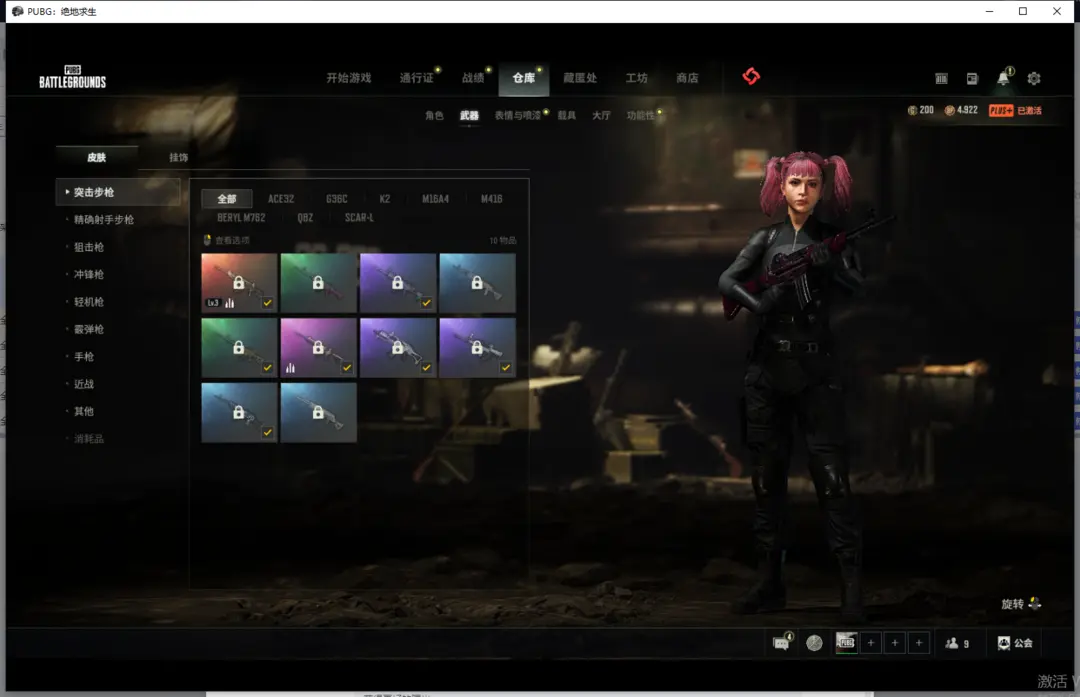This screenshot has width=1080, height=697.
Task: Filter skins by G36C
Action: point(337,199)
